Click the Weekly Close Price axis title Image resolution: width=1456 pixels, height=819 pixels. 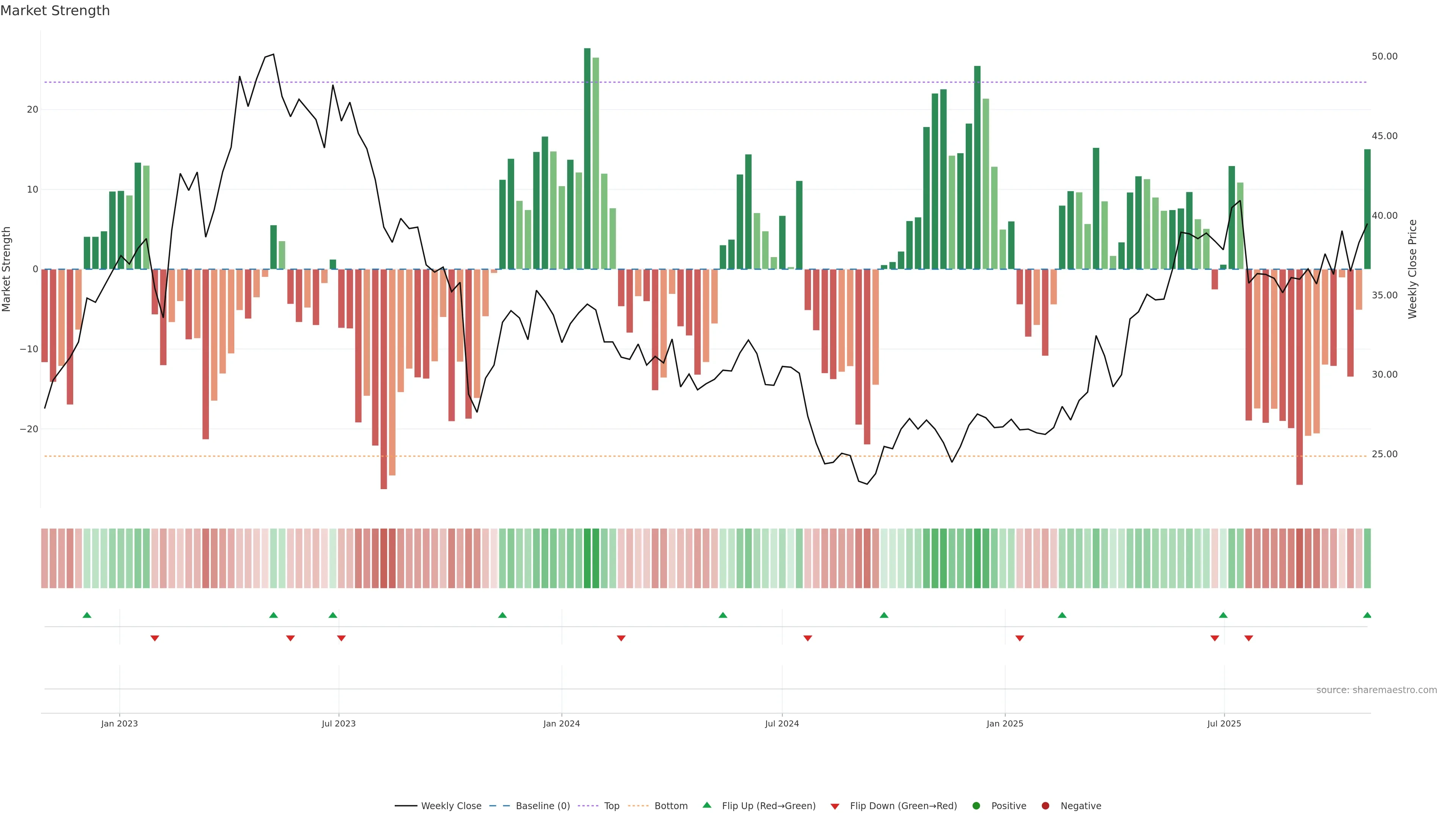(1412, 269)
